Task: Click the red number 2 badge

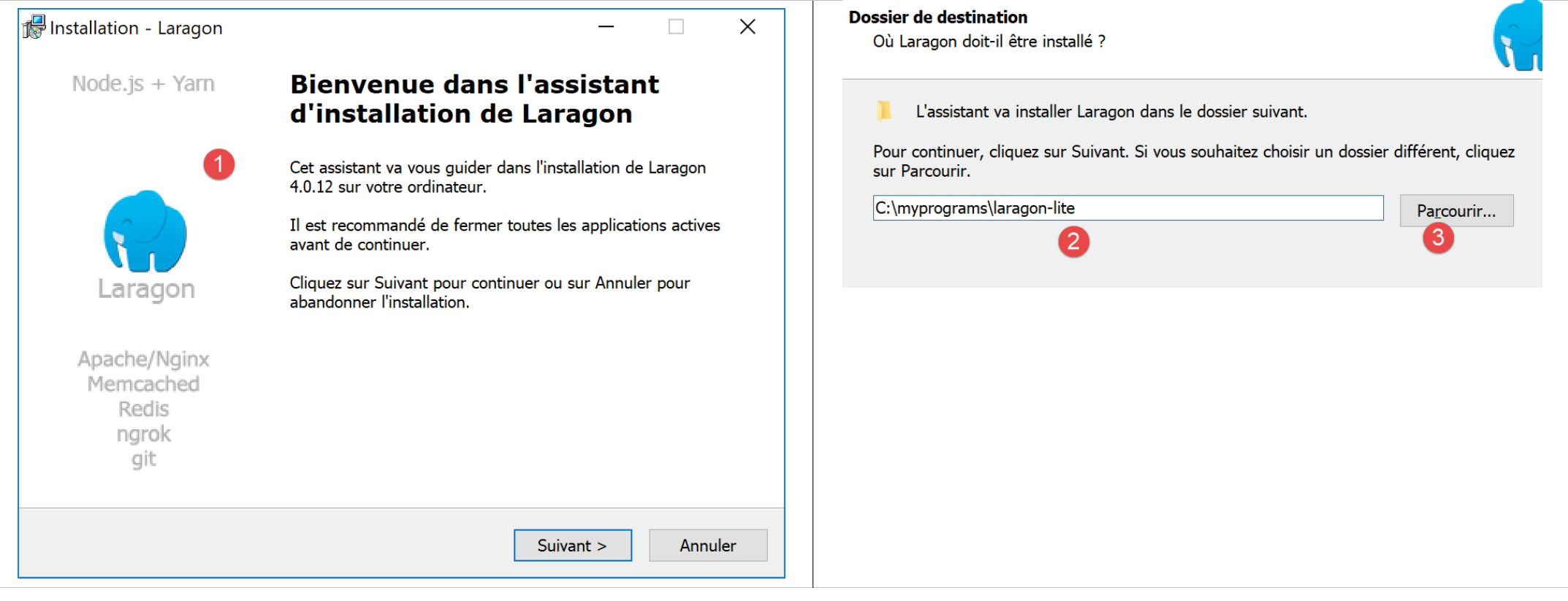Action: [1073, 241]
